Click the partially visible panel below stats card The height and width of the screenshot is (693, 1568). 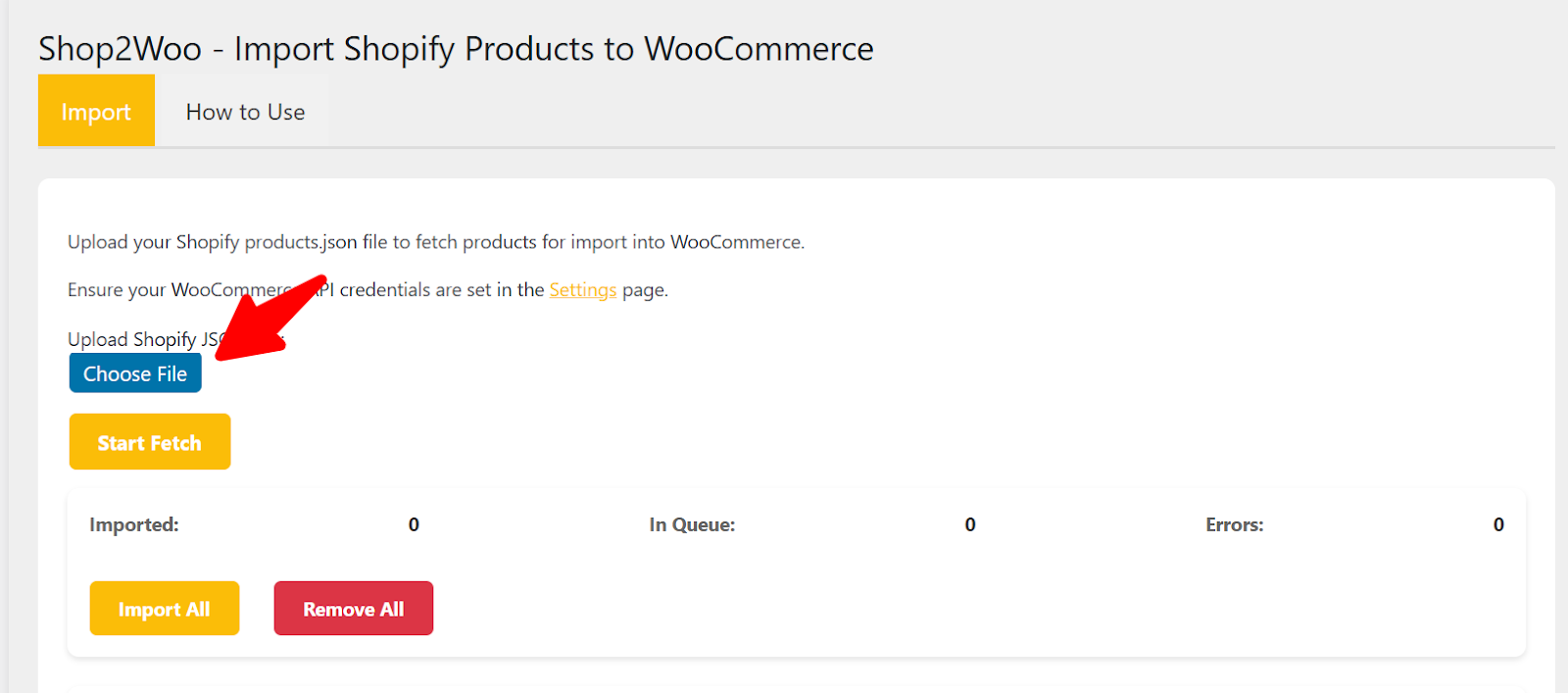point(797,688)
